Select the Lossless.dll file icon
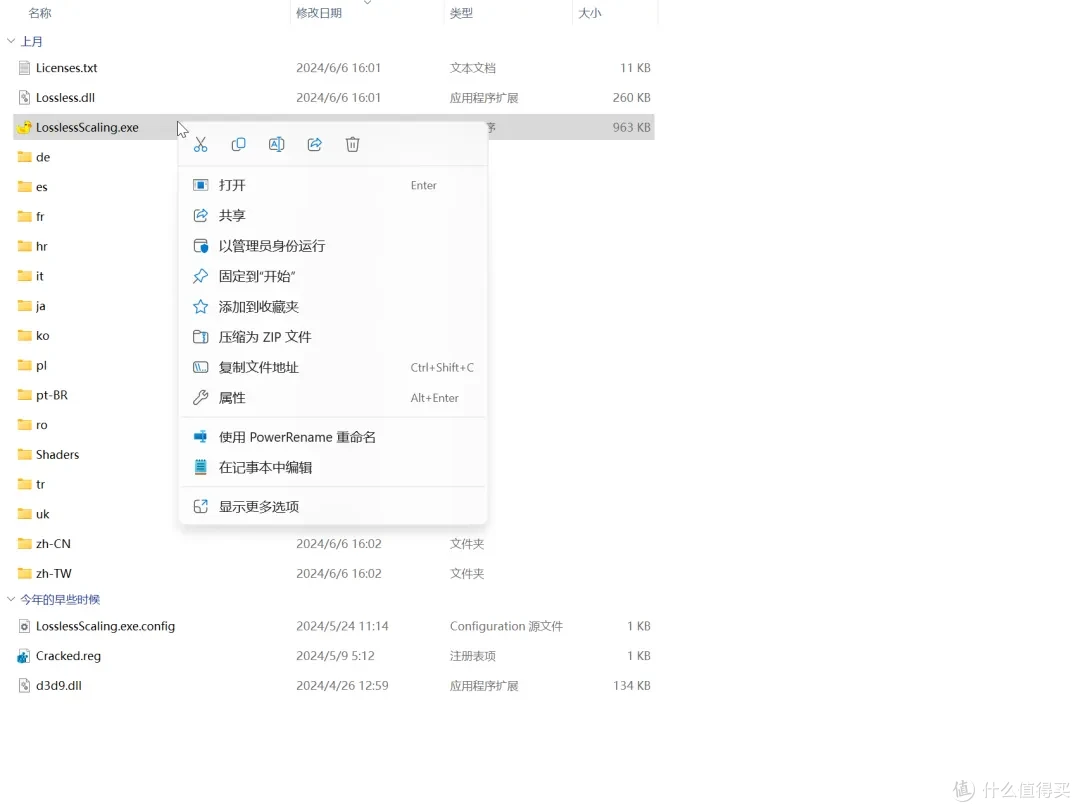Screen dimensions: 1080x812 click(x=24, y=97)
